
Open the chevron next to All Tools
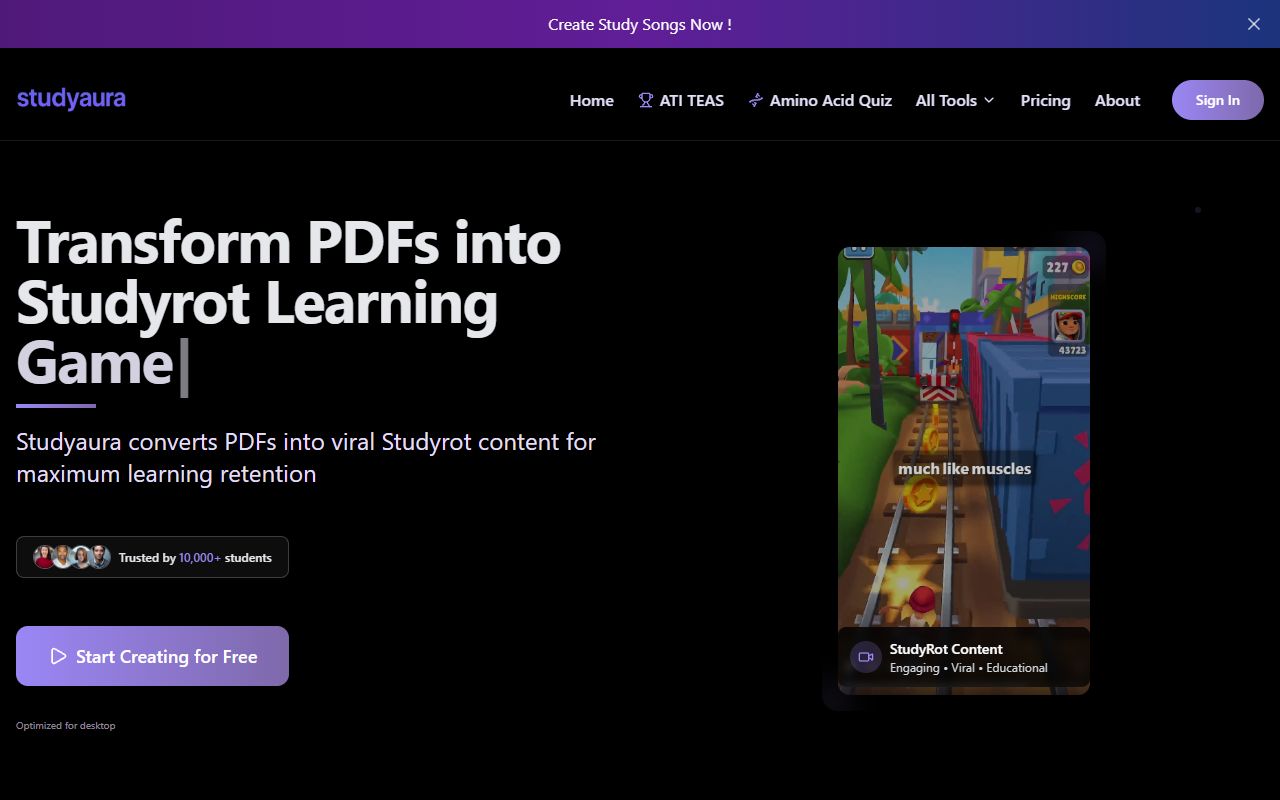coord(989,100)
